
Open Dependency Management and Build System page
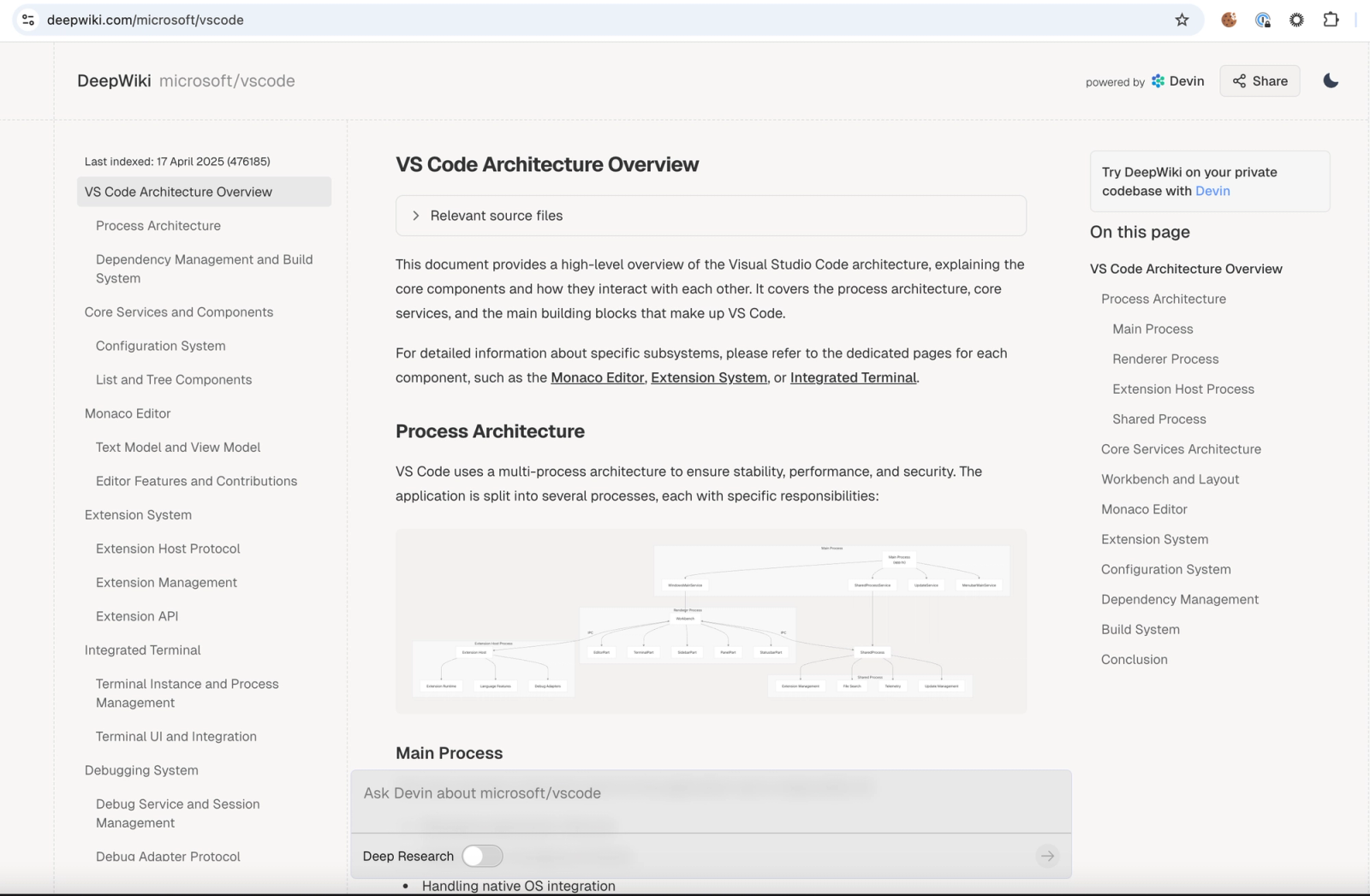[205, 269]
